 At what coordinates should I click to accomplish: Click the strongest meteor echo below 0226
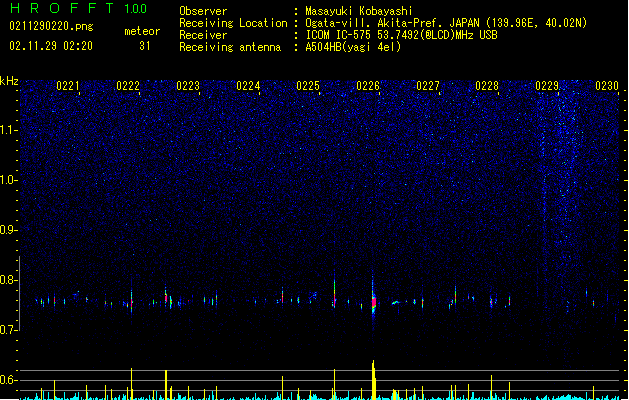(374, 301)
